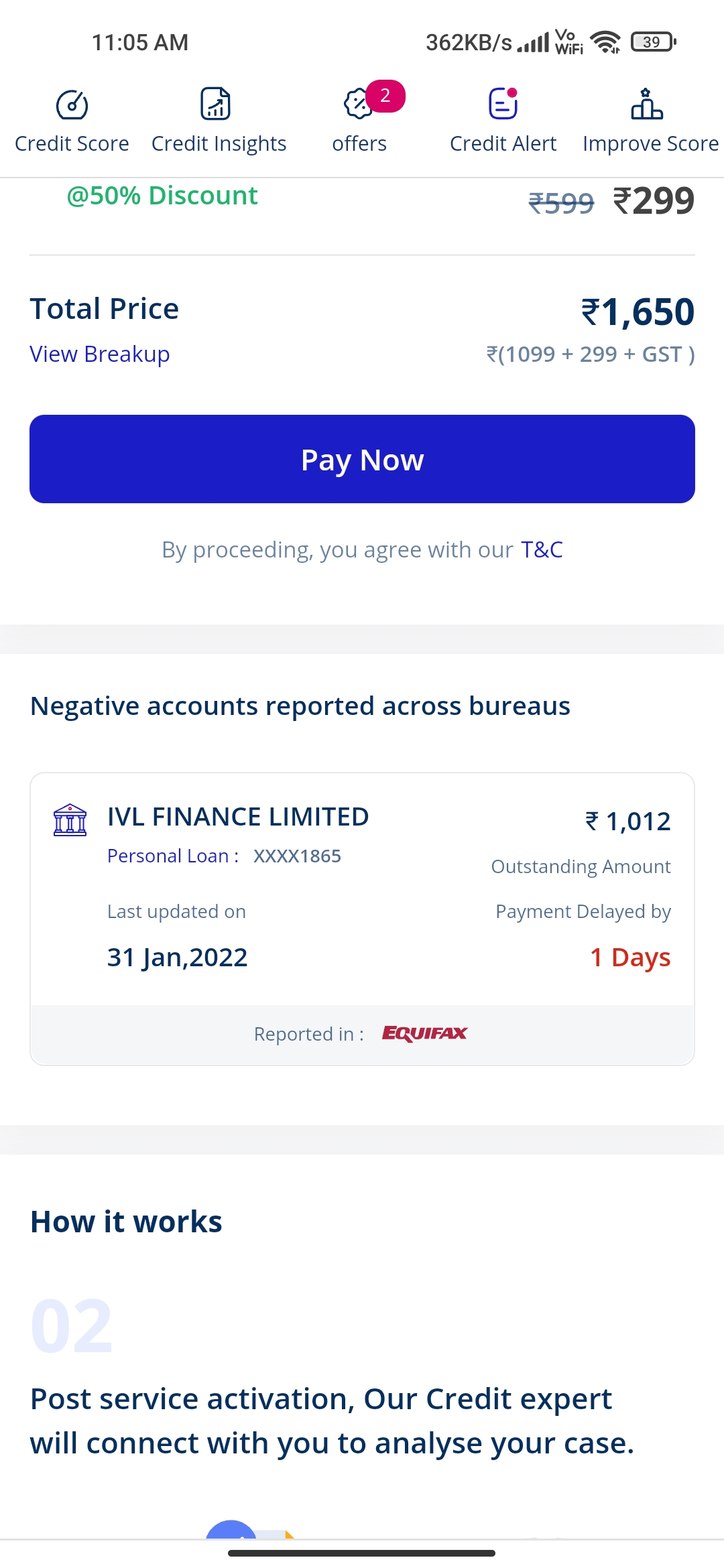Tap the offers discount badge icon
Viewport: 724px width, 1568px height.
358,104
